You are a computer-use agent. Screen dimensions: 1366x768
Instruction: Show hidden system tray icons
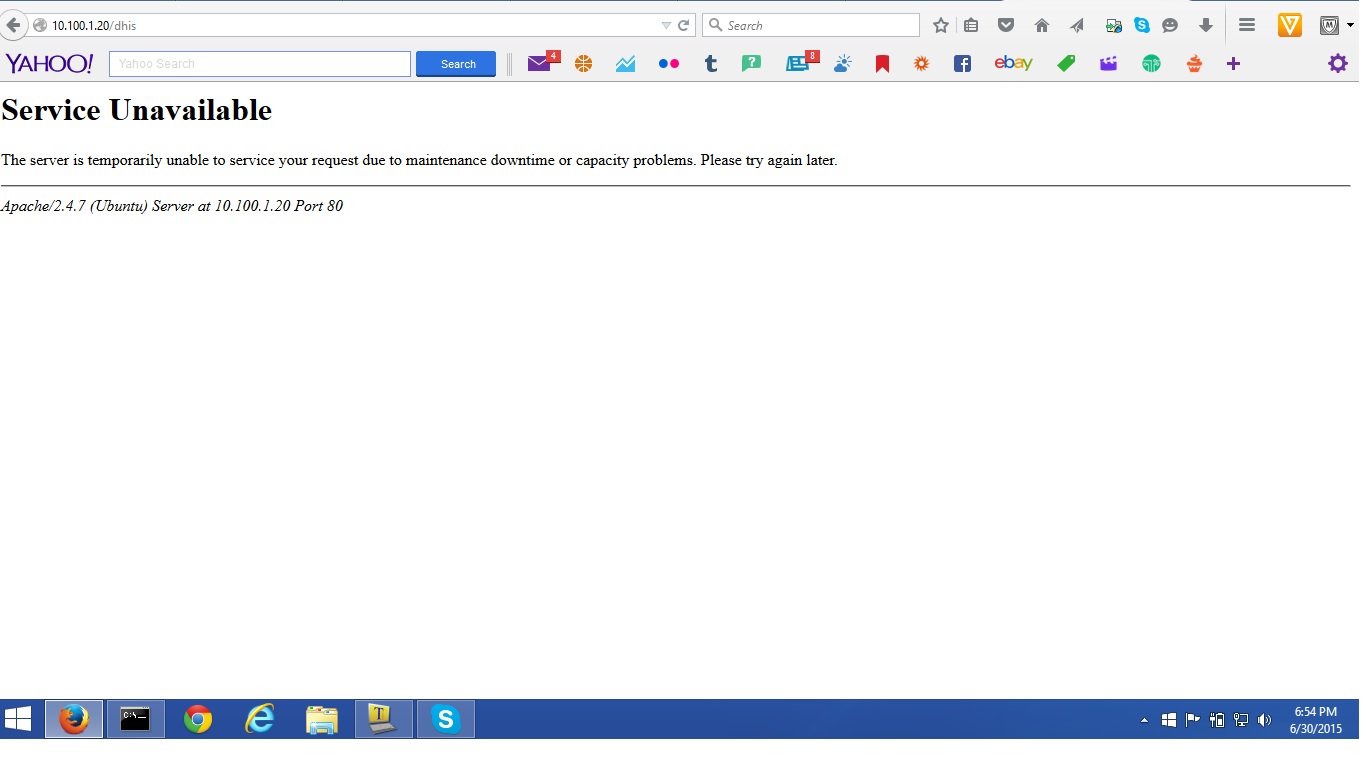[x=1144, y=720]
